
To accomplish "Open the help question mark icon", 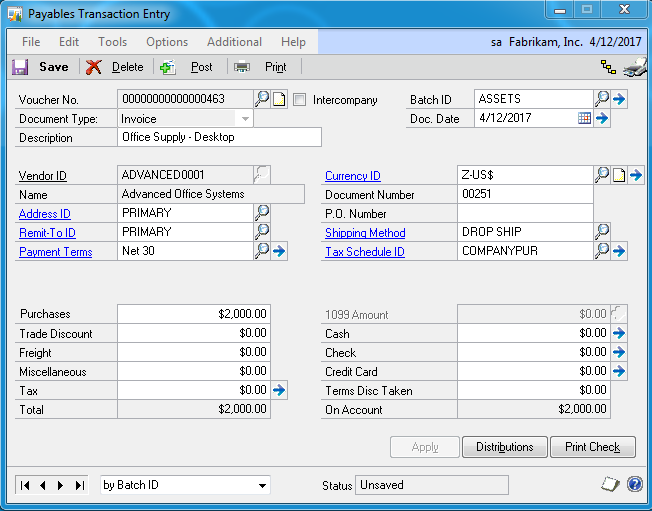I will coord(634,485).
